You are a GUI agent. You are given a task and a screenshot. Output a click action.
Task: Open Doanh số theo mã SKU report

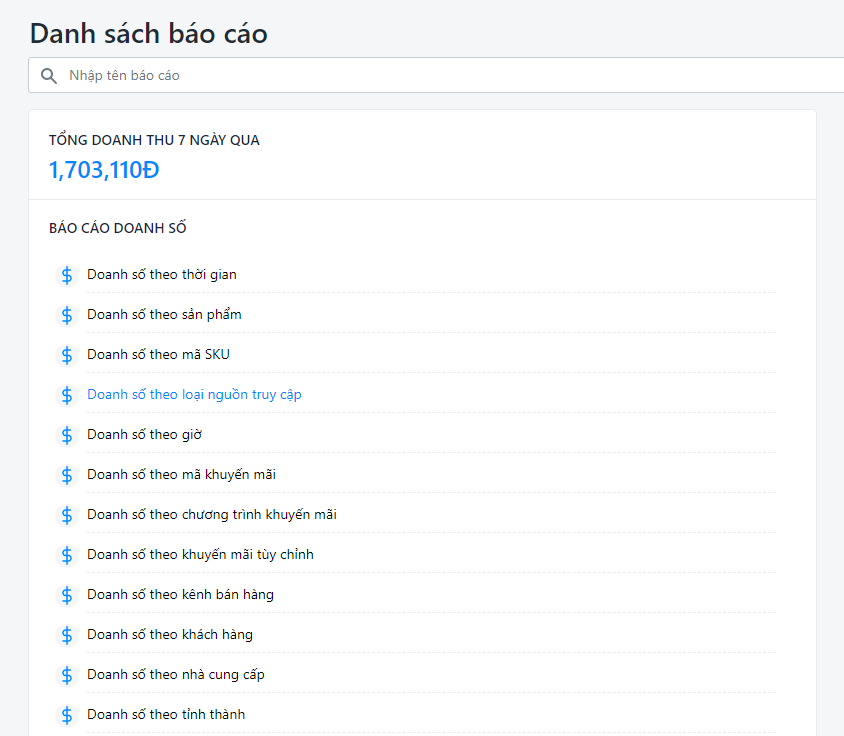[158, 354]
